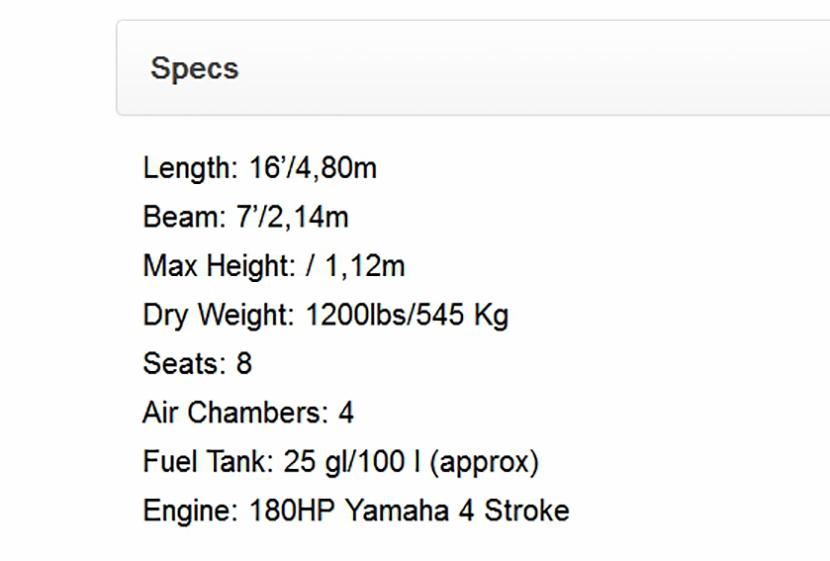Click the Max Height label
The image size is (830, 561).
tap(218, 266)
